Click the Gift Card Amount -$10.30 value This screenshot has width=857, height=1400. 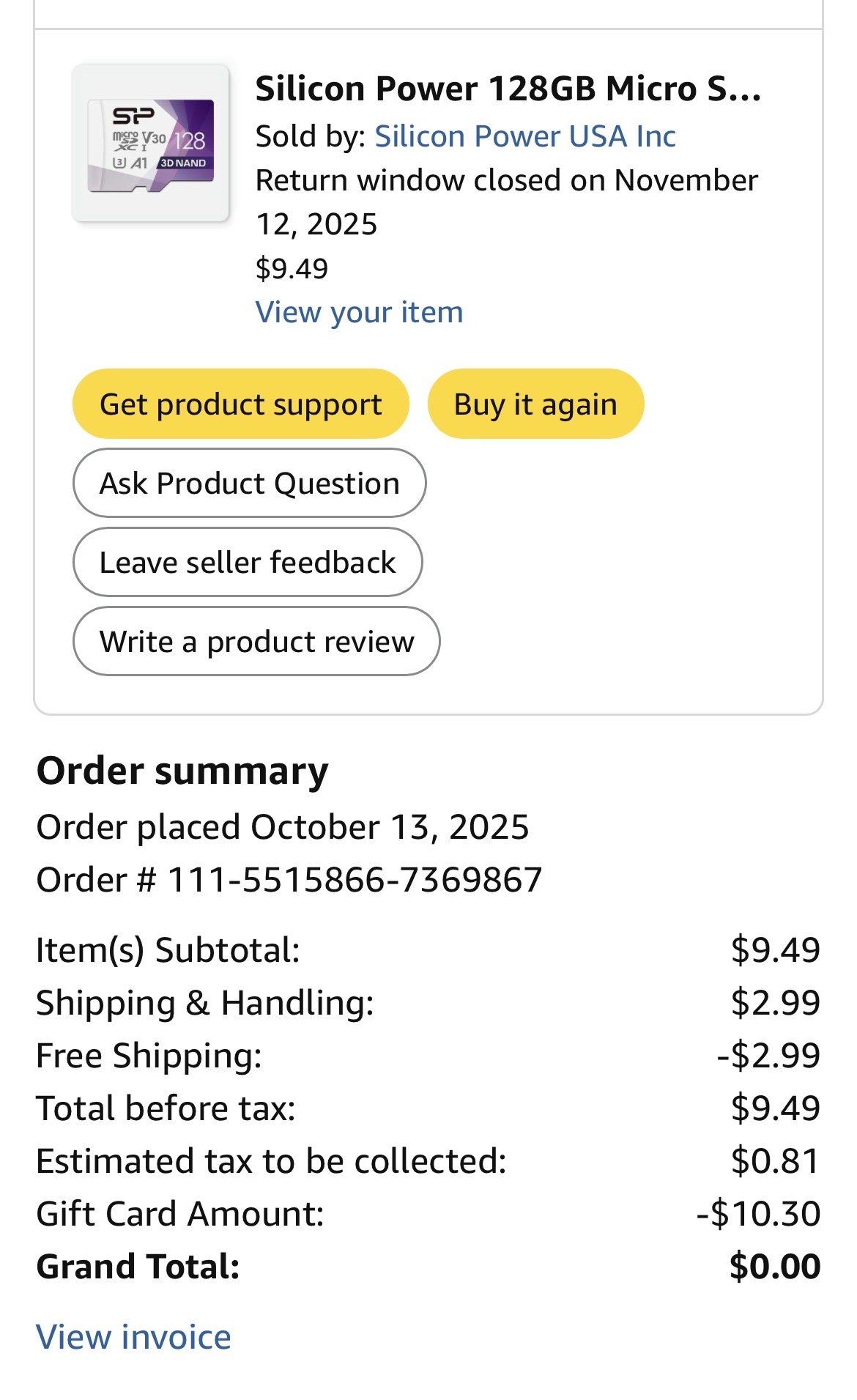758,1214
